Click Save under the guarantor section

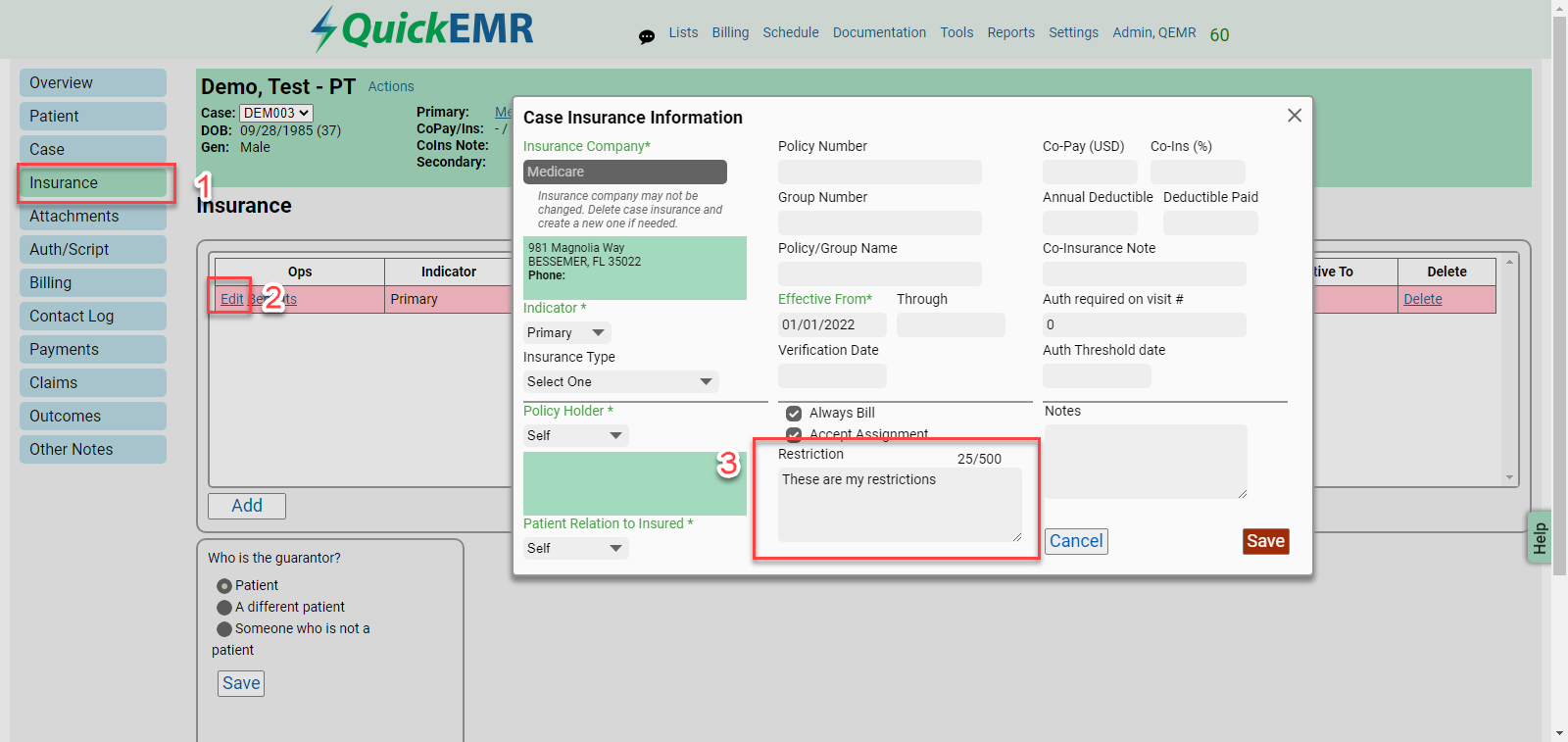(241, 683)
